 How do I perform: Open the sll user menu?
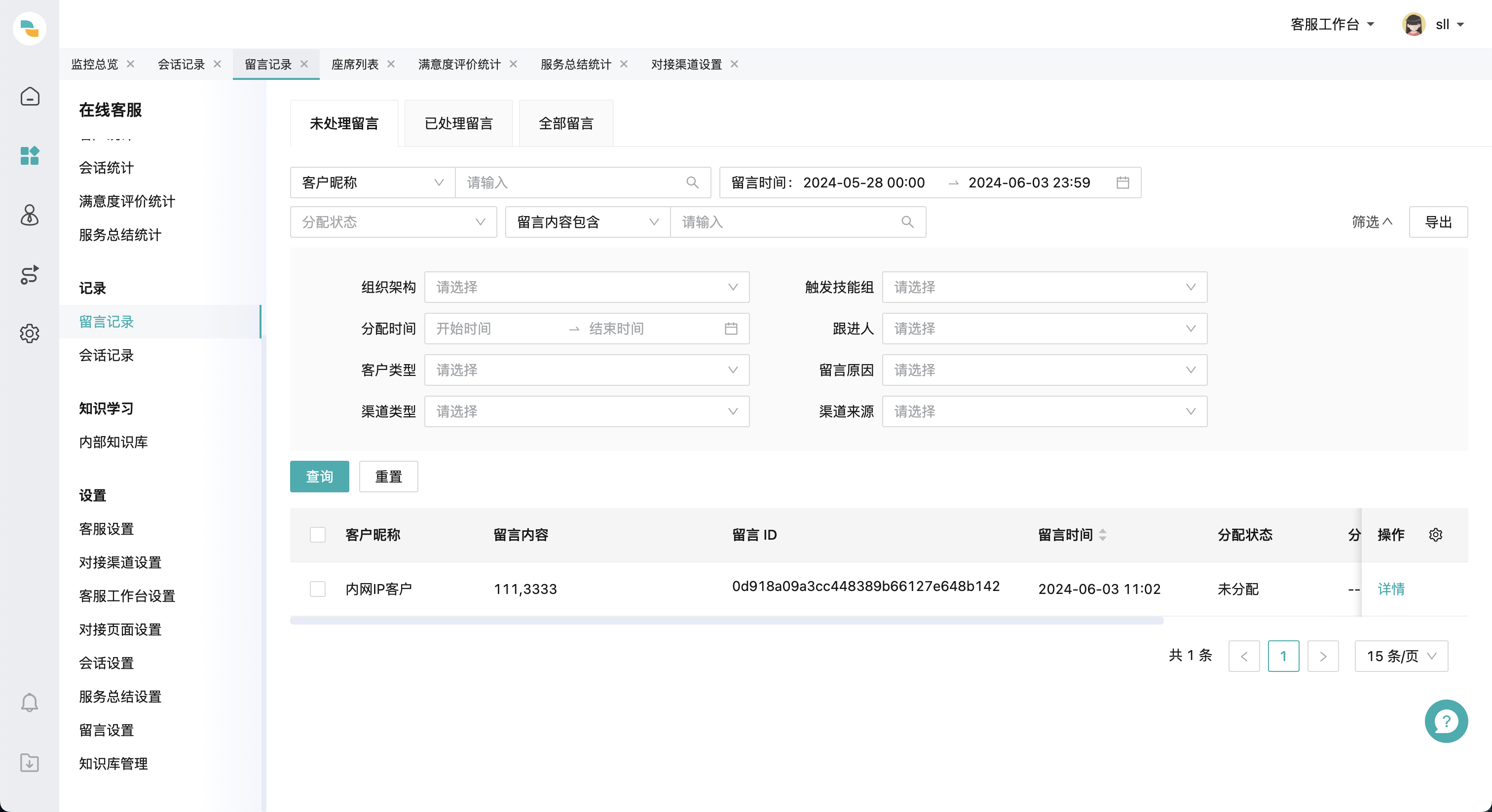click(x=1449, y=24)
